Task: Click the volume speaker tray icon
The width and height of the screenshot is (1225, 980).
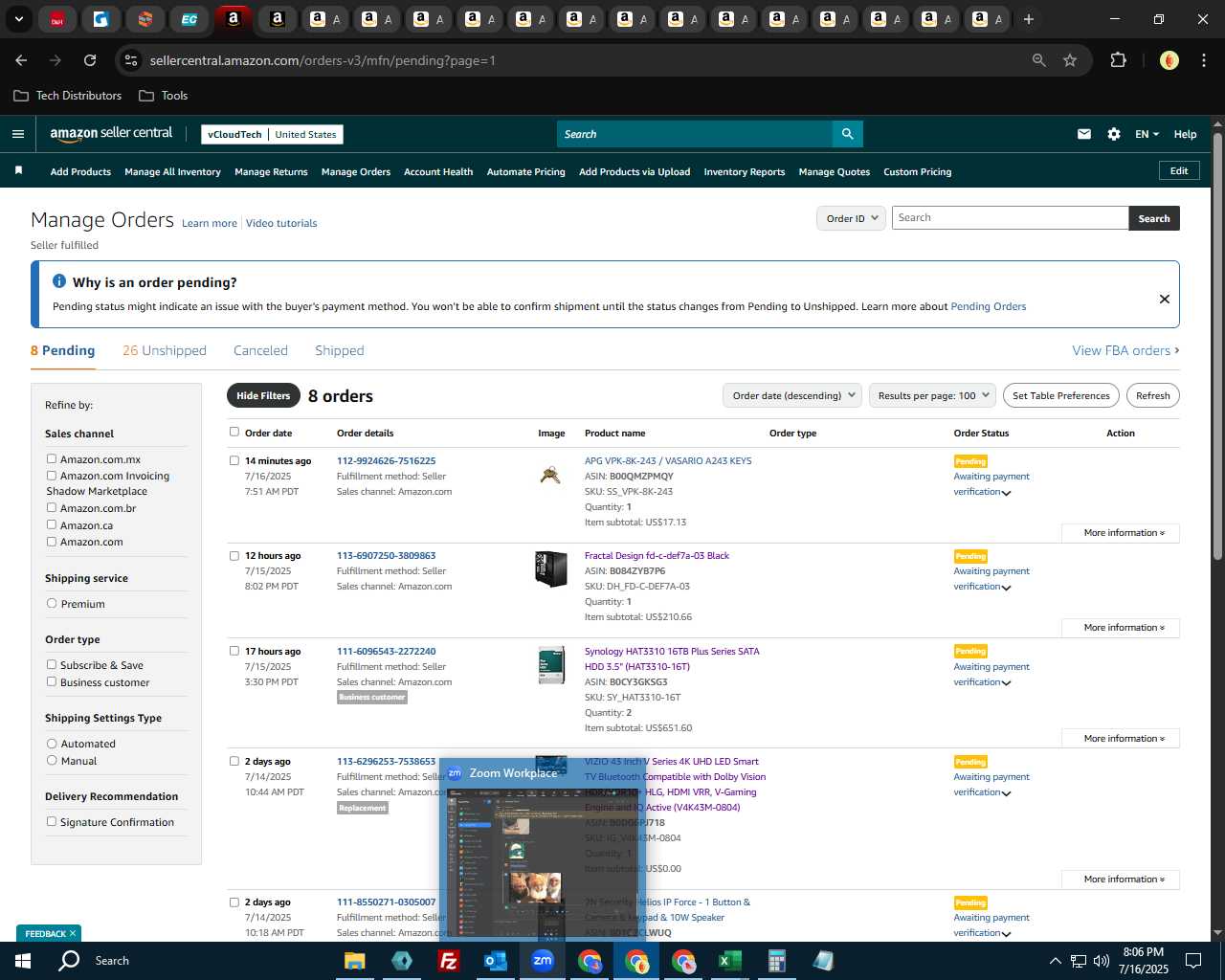Action: [1101, 961]
